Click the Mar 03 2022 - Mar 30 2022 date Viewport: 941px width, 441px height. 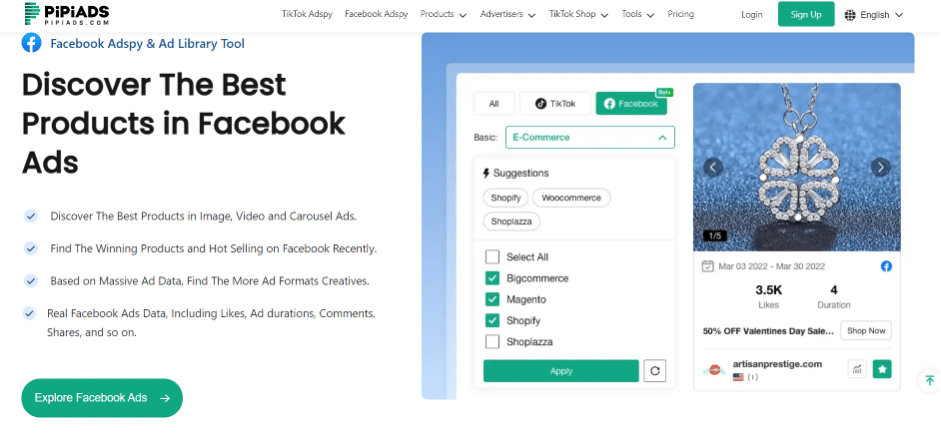[x=772, y=266]
